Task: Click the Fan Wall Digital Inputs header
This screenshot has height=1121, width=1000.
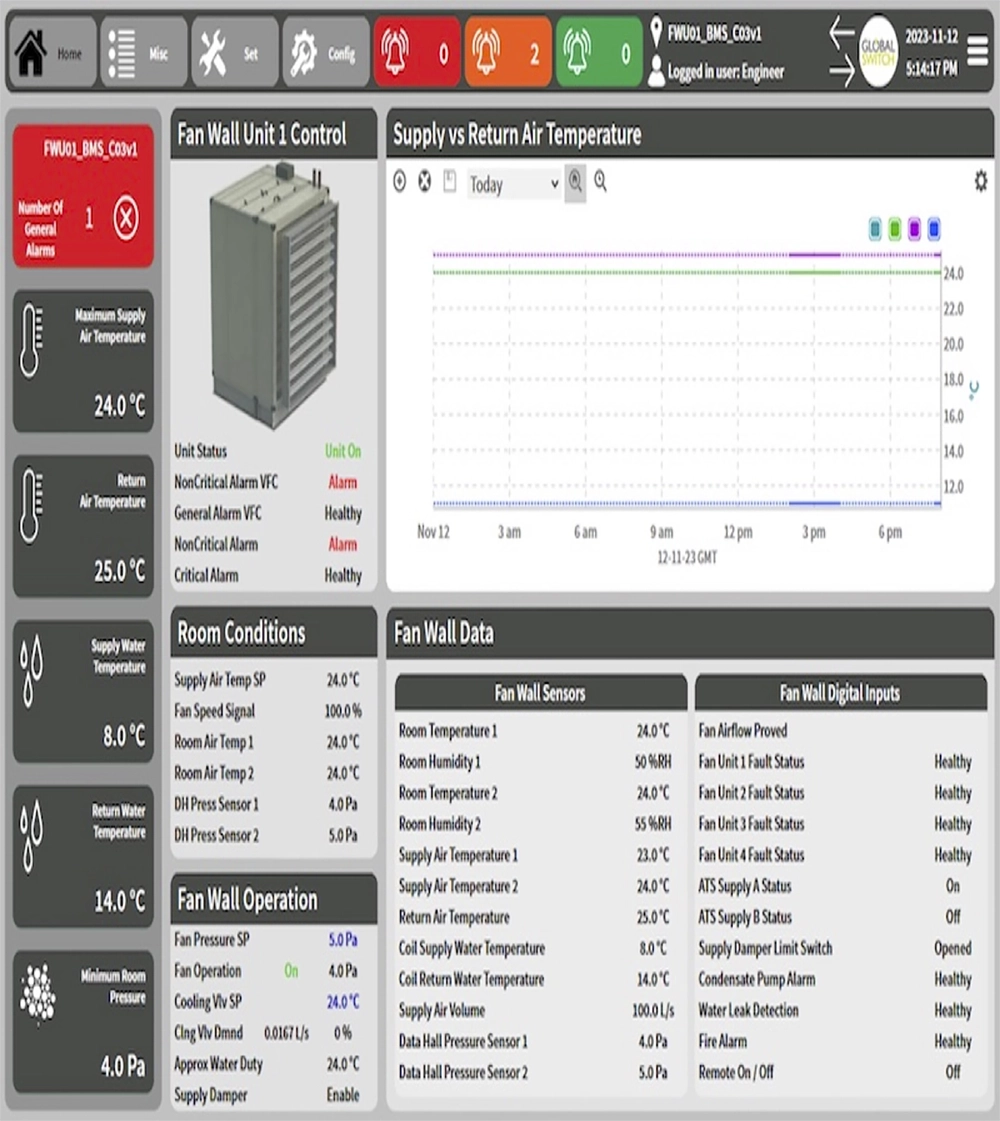Action: [840, 693]
